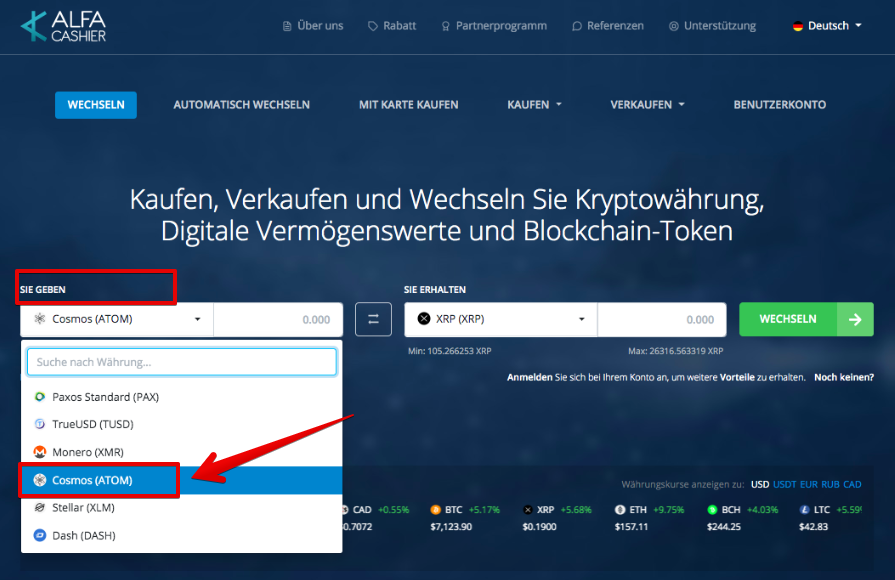The width and height of the screenshot is (895, 580).
Task: Click the tag icon beside Rabatt
Action: pyautogui.click(x=373, y=26)
